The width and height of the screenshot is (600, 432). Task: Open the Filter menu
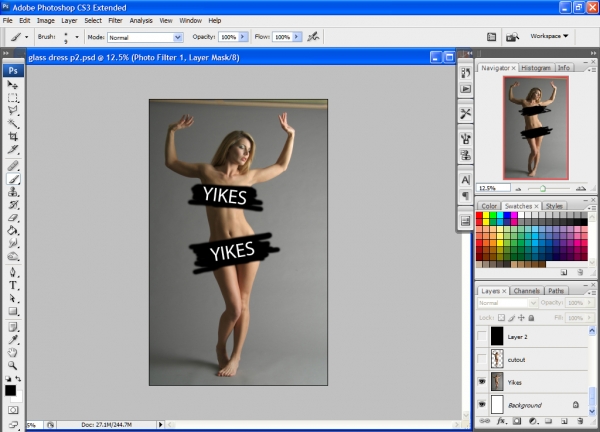pyautogui.click(x=115, y=21)
